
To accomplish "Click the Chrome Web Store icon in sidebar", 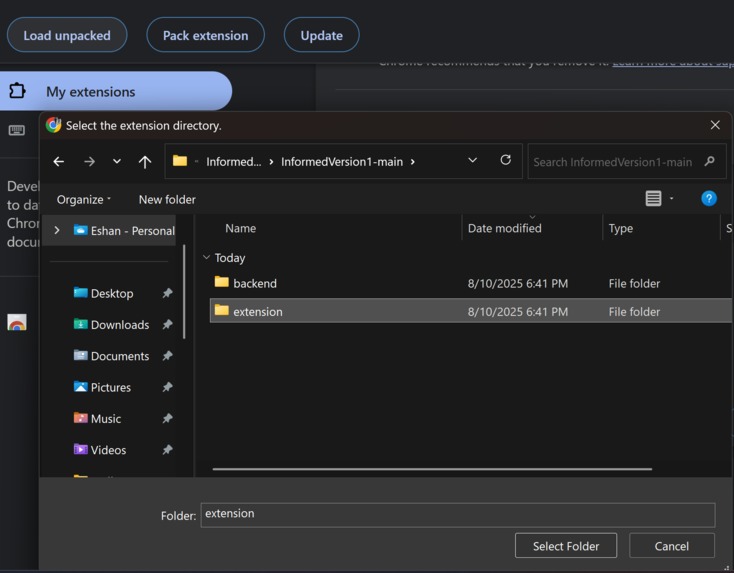I will (x=17, y=322).
